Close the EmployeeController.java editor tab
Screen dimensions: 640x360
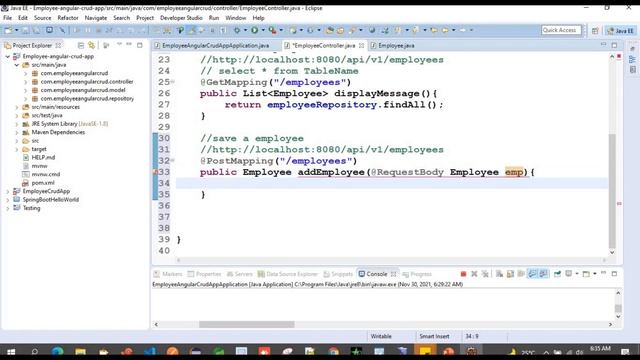(362, 45)
